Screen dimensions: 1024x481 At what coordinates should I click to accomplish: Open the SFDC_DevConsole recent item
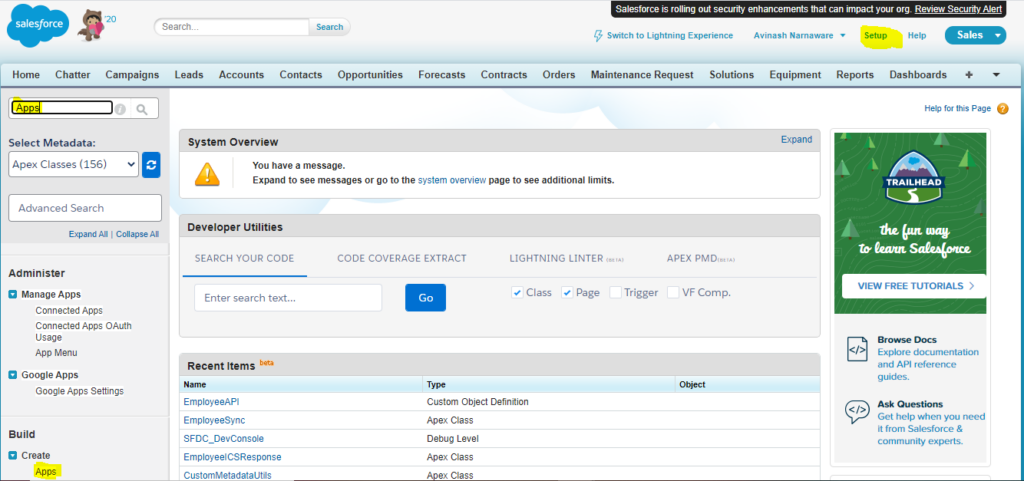coord(224,439)
